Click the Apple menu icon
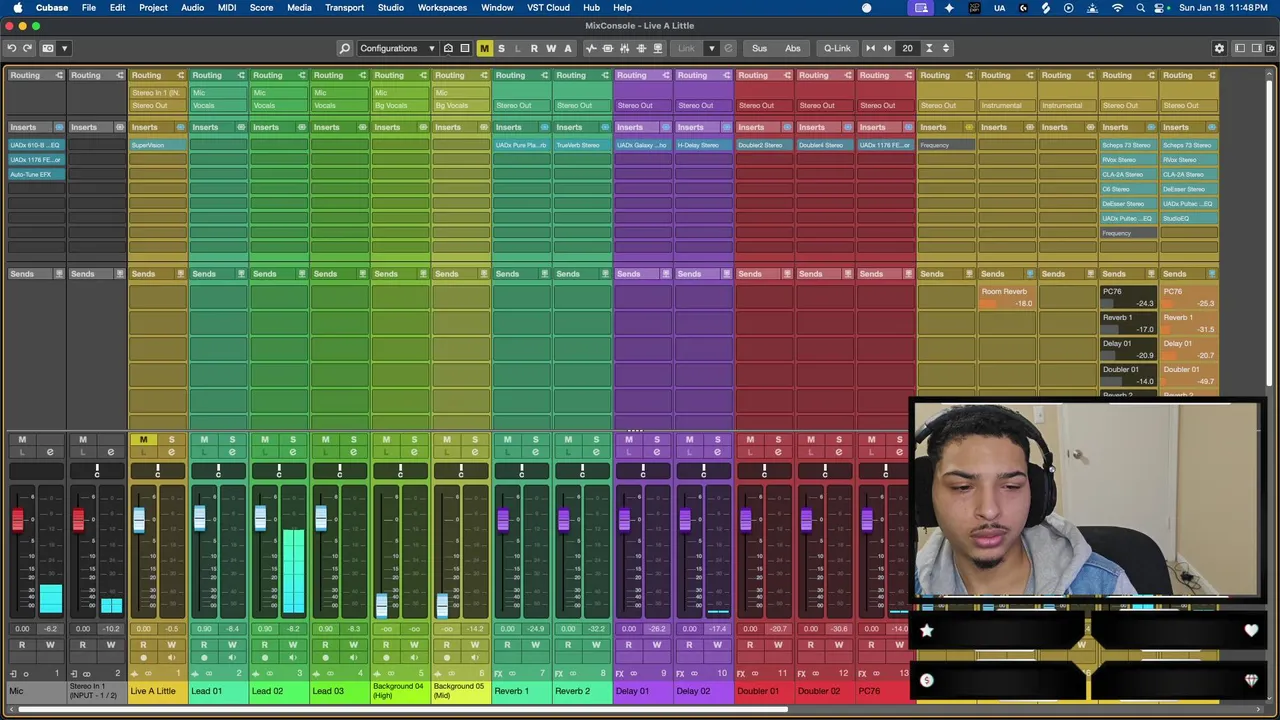The width and height of the screenshot is (1280, 720). (17, 7)
